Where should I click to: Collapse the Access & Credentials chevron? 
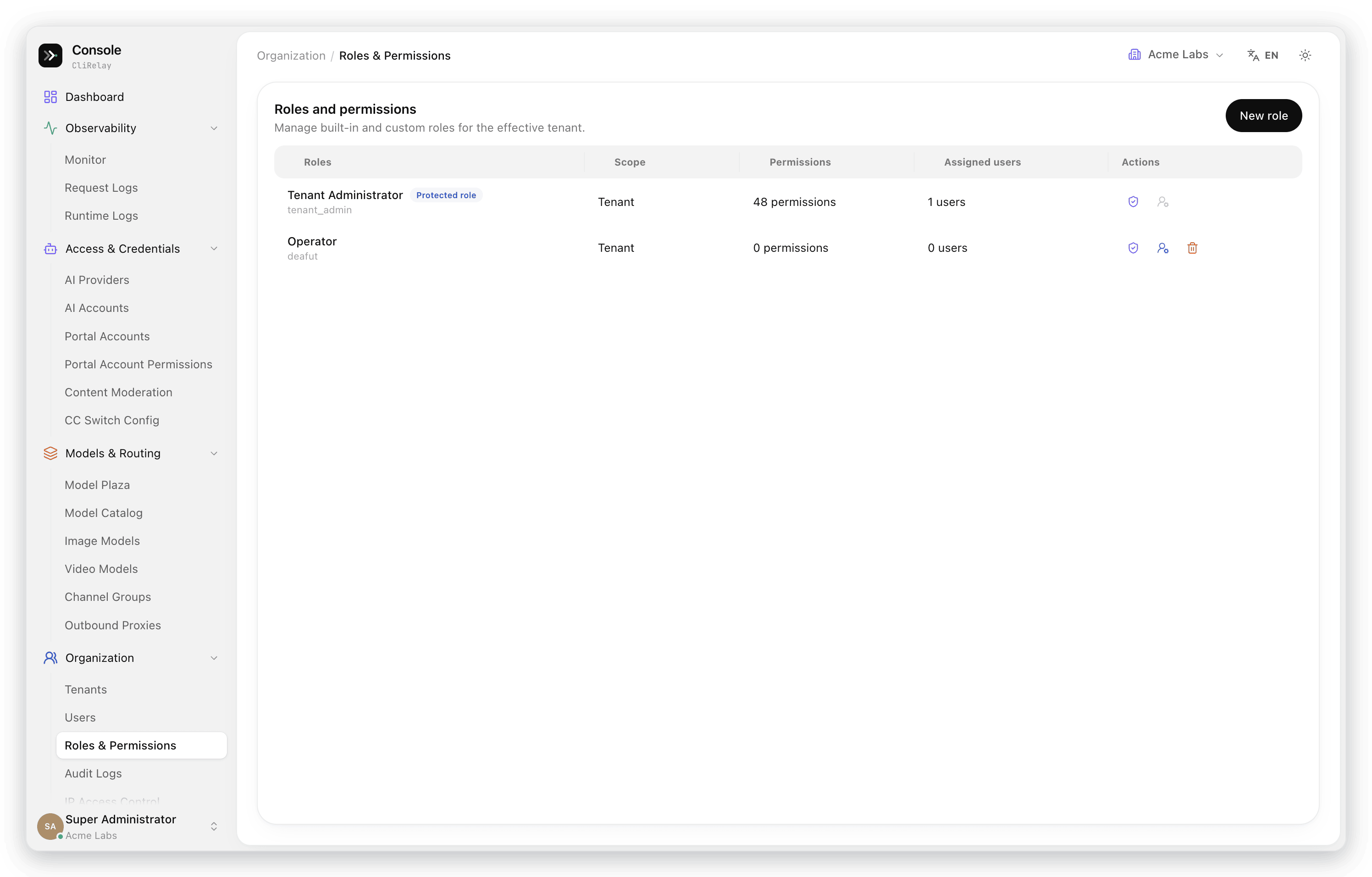click(x=214, y=249)
